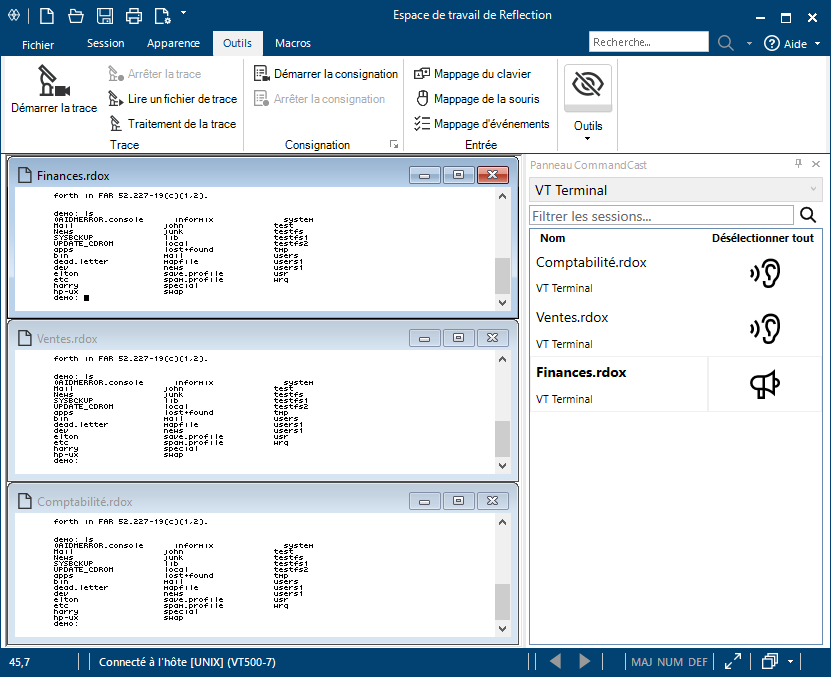Click Désélectionner tout in CommandCast panel
The height and width of the screenshot is (677, 831).
[762, 238]
